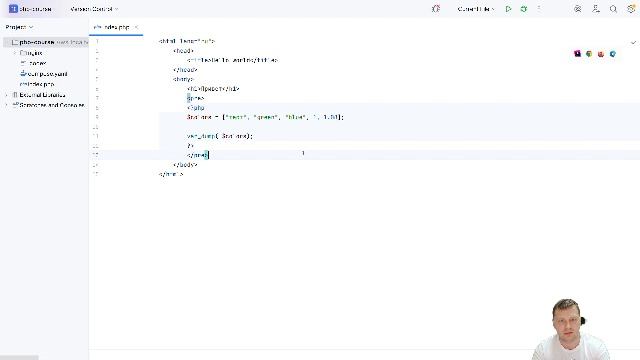Click the $colors array assignment line
The image size is (640, 360).
[x=265, y=117]
